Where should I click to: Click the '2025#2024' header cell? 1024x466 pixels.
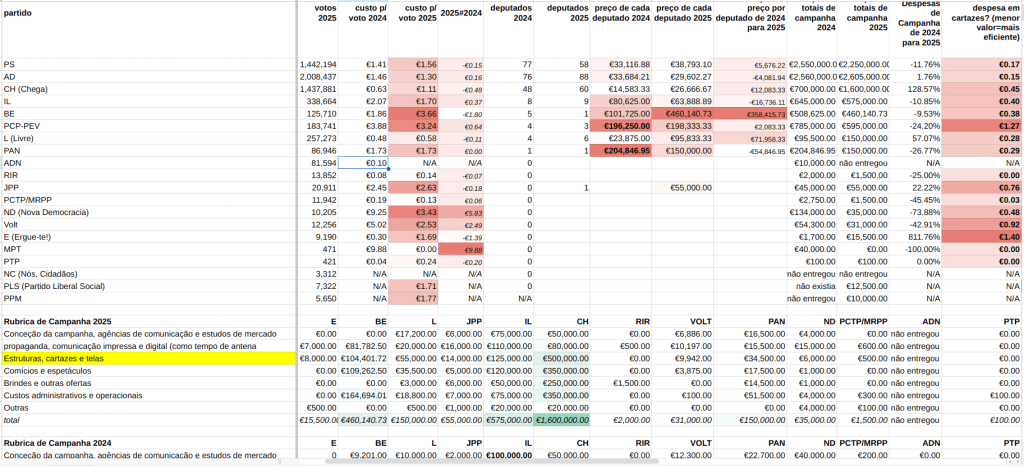462,13
